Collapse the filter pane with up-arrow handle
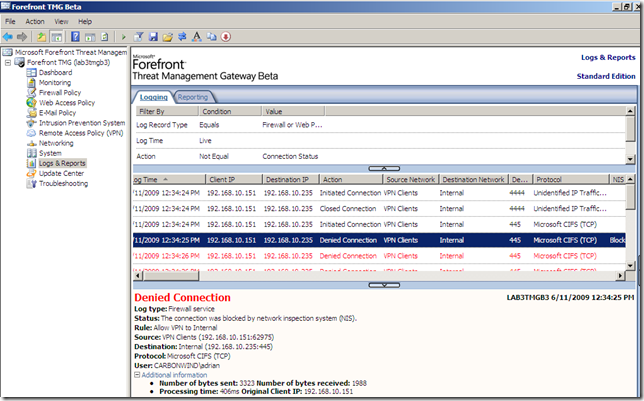644x401 pixels. coord(384,168)
